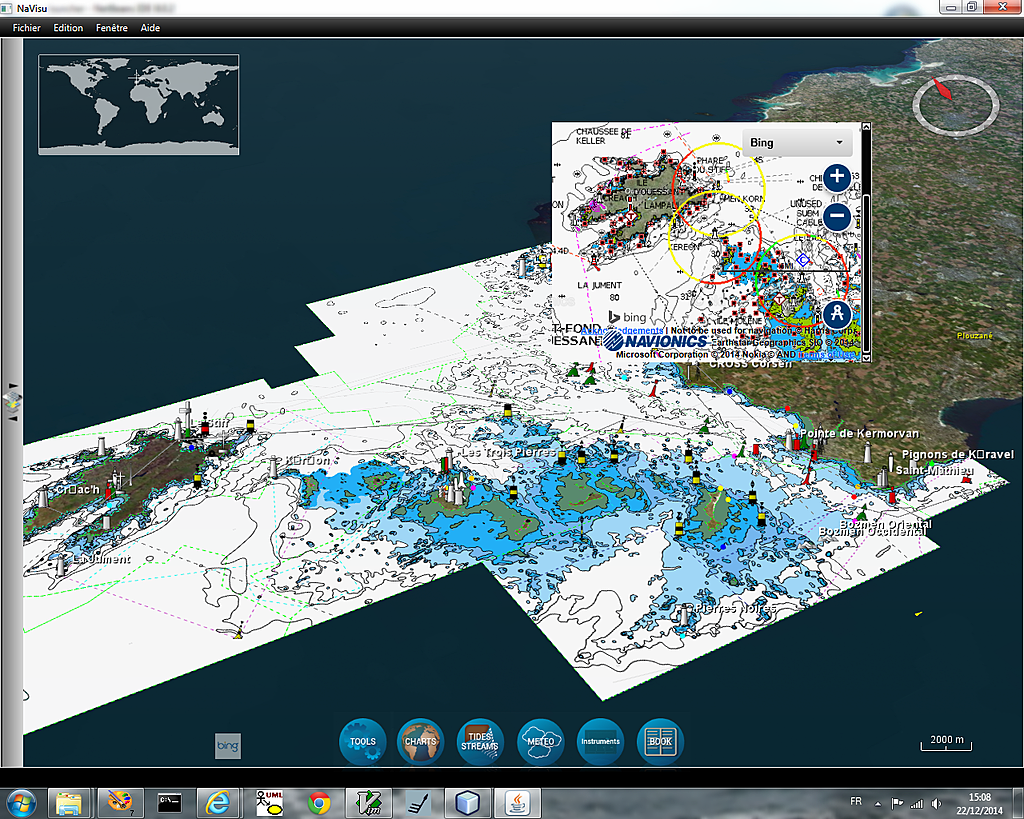This screenshot has width=1024, height=819.
Task: Open the Fichier menu
Action: tap(27, 27)
